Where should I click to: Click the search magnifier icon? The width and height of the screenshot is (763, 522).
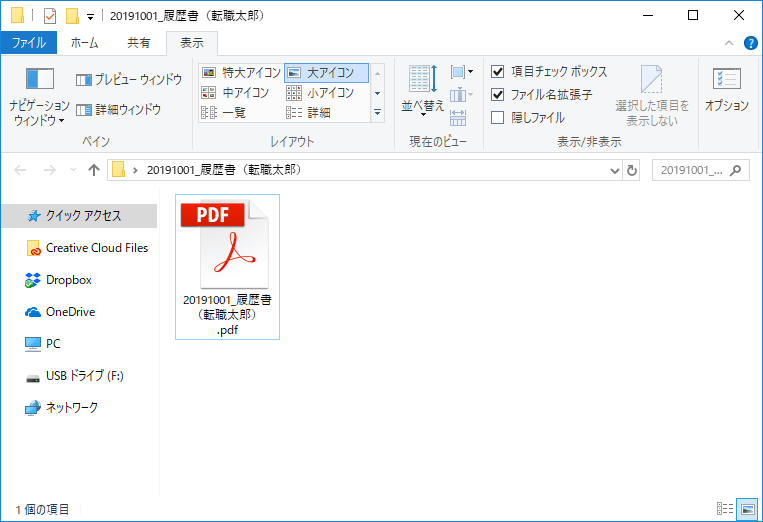click(x=736, y=170)
